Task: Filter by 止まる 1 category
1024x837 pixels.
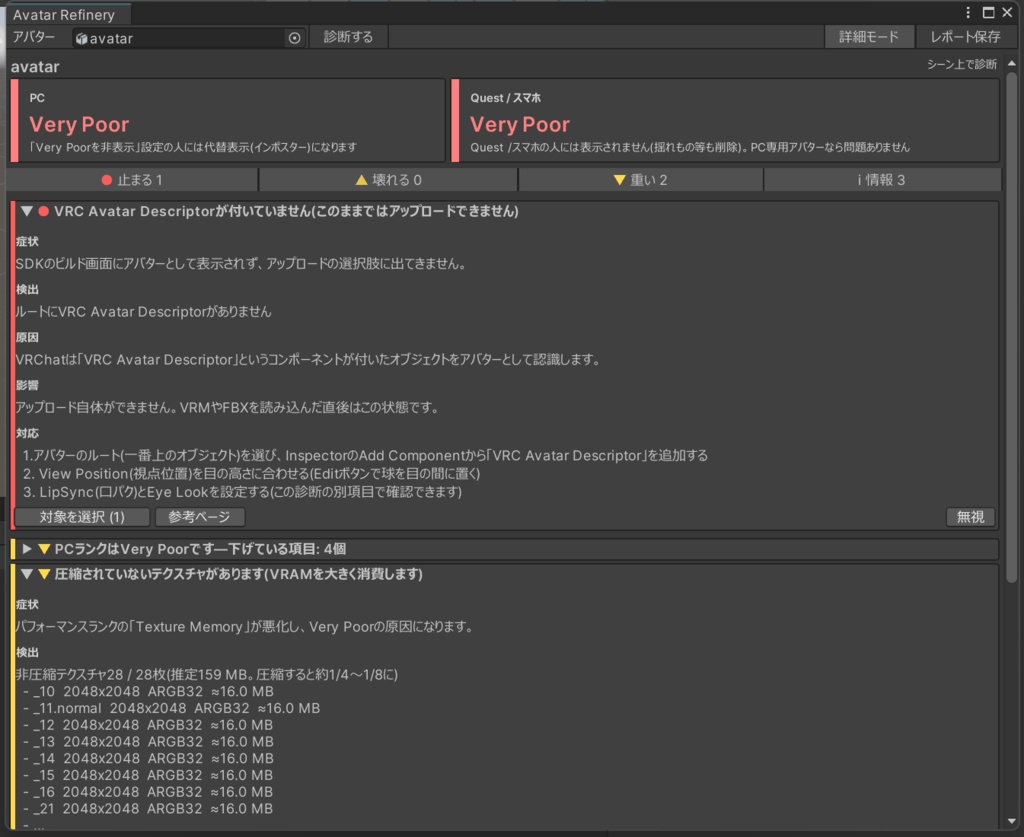Action: (x=132, y=180)
